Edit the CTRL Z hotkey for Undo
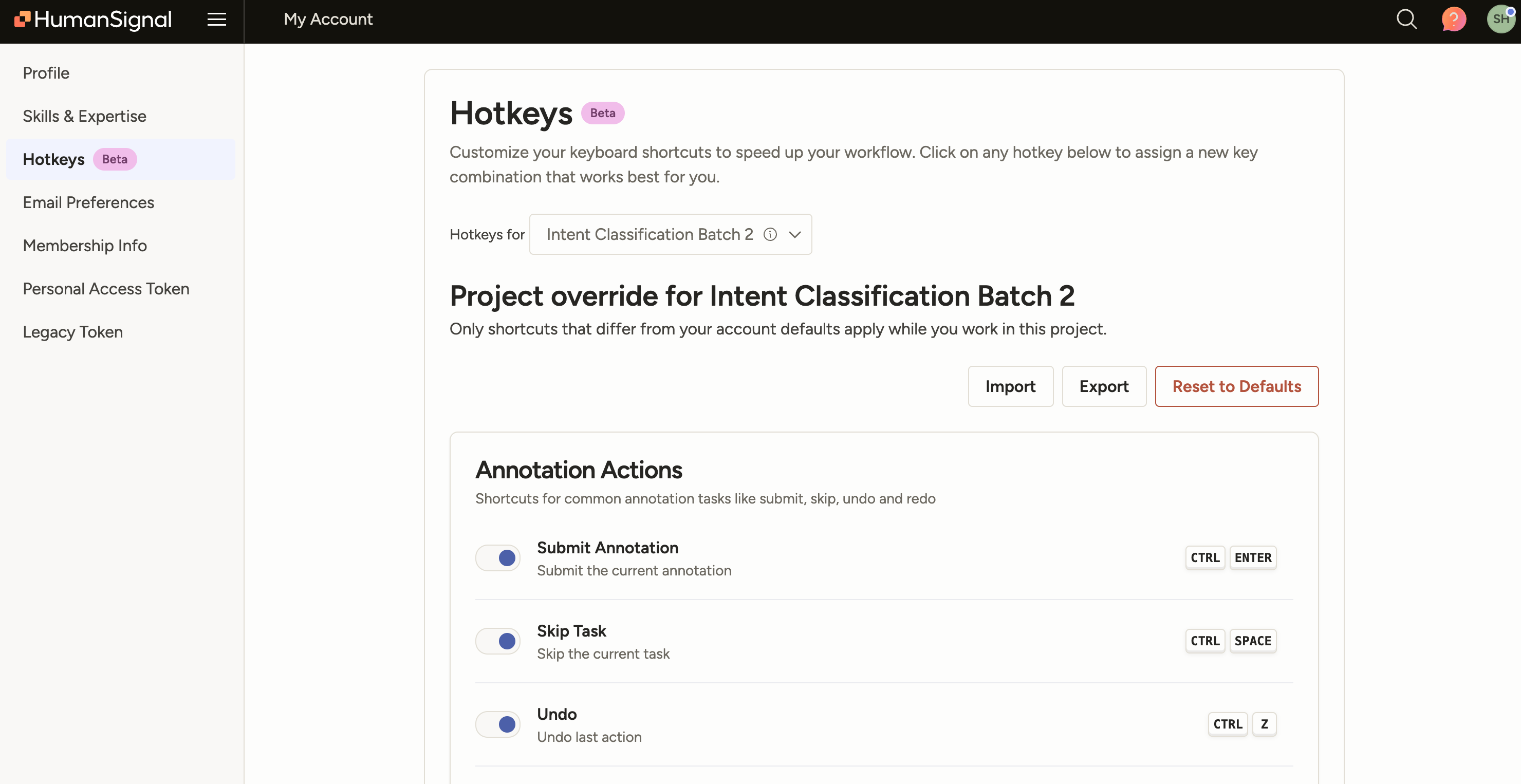The width and height of the screenshot is (1521, 784). point(1241,724)
